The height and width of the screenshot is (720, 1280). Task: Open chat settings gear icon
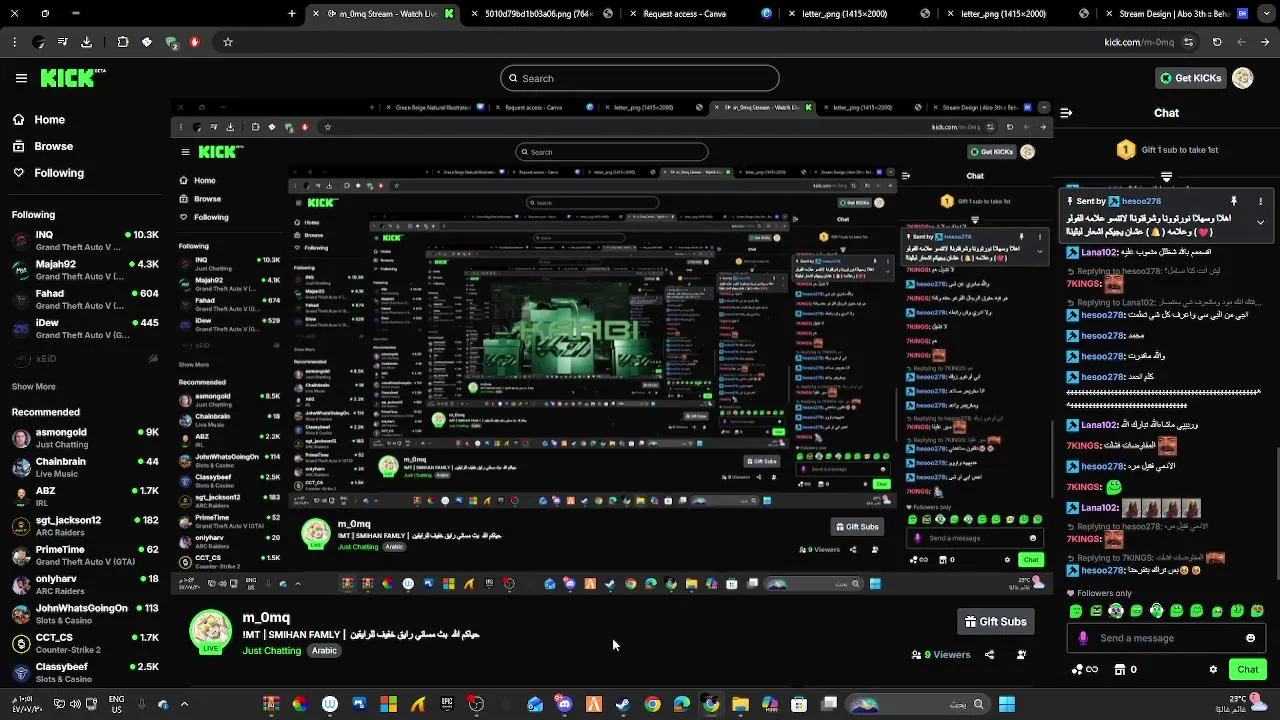pos(1213,670)
